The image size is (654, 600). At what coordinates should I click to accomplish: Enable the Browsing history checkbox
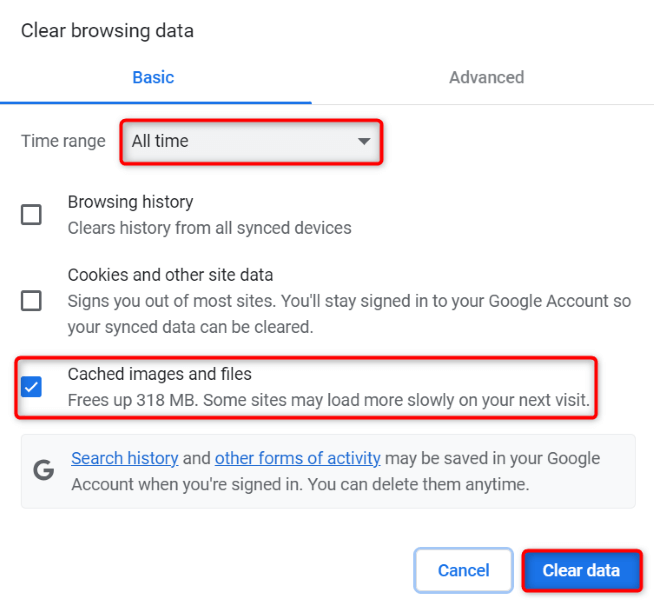[32, 214]
